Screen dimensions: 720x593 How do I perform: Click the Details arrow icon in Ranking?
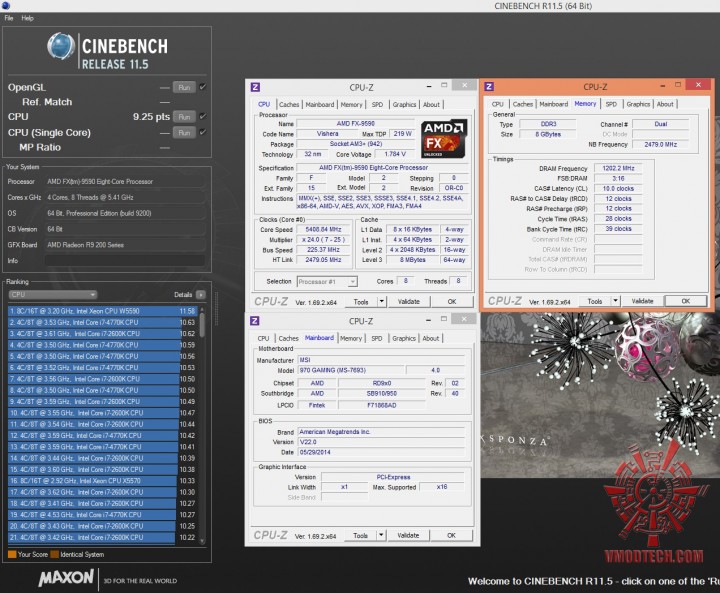click(201, 294)
